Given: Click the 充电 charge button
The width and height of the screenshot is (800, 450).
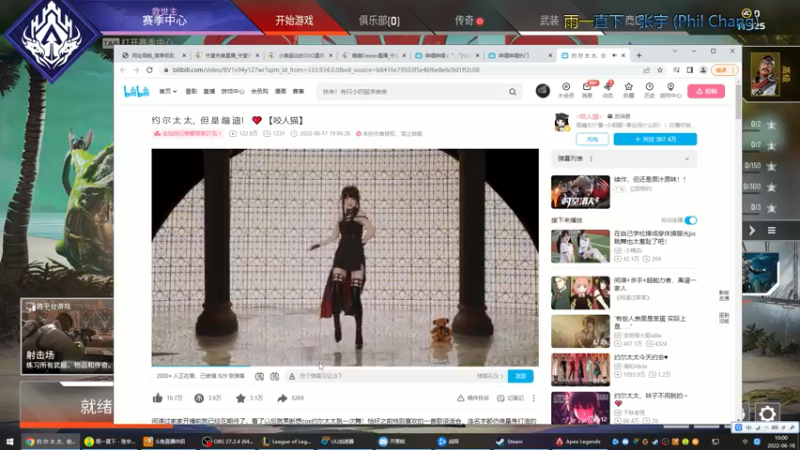Looking at the screenshot, I should pos(592,139).
